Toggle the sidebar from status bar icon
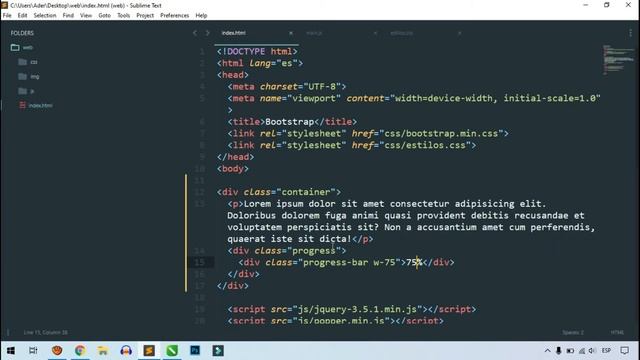The width and height of the screenshot is (640, 360). point(8,333)
